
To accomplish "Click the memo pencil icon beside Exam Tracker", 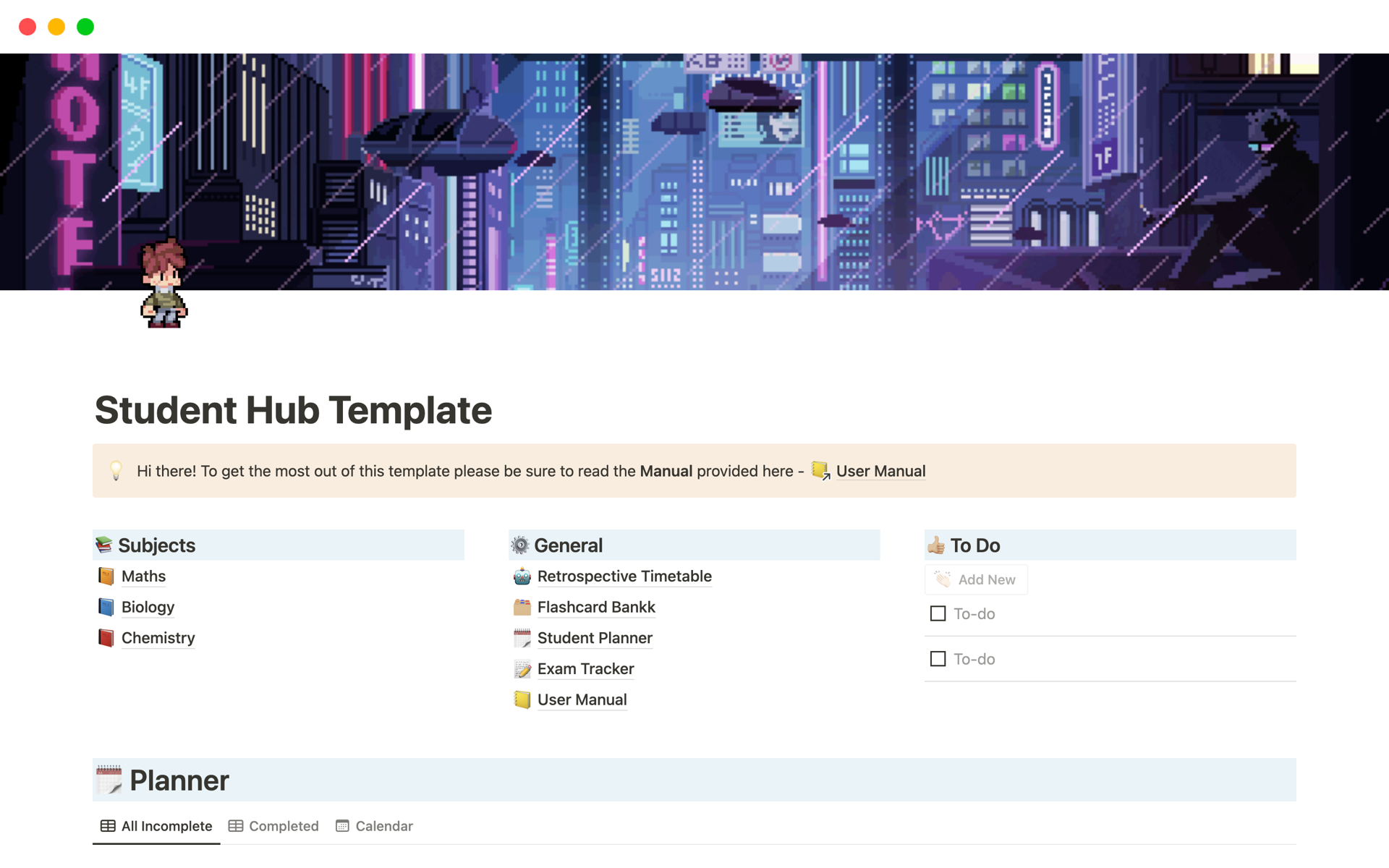I will coord(522,669).
